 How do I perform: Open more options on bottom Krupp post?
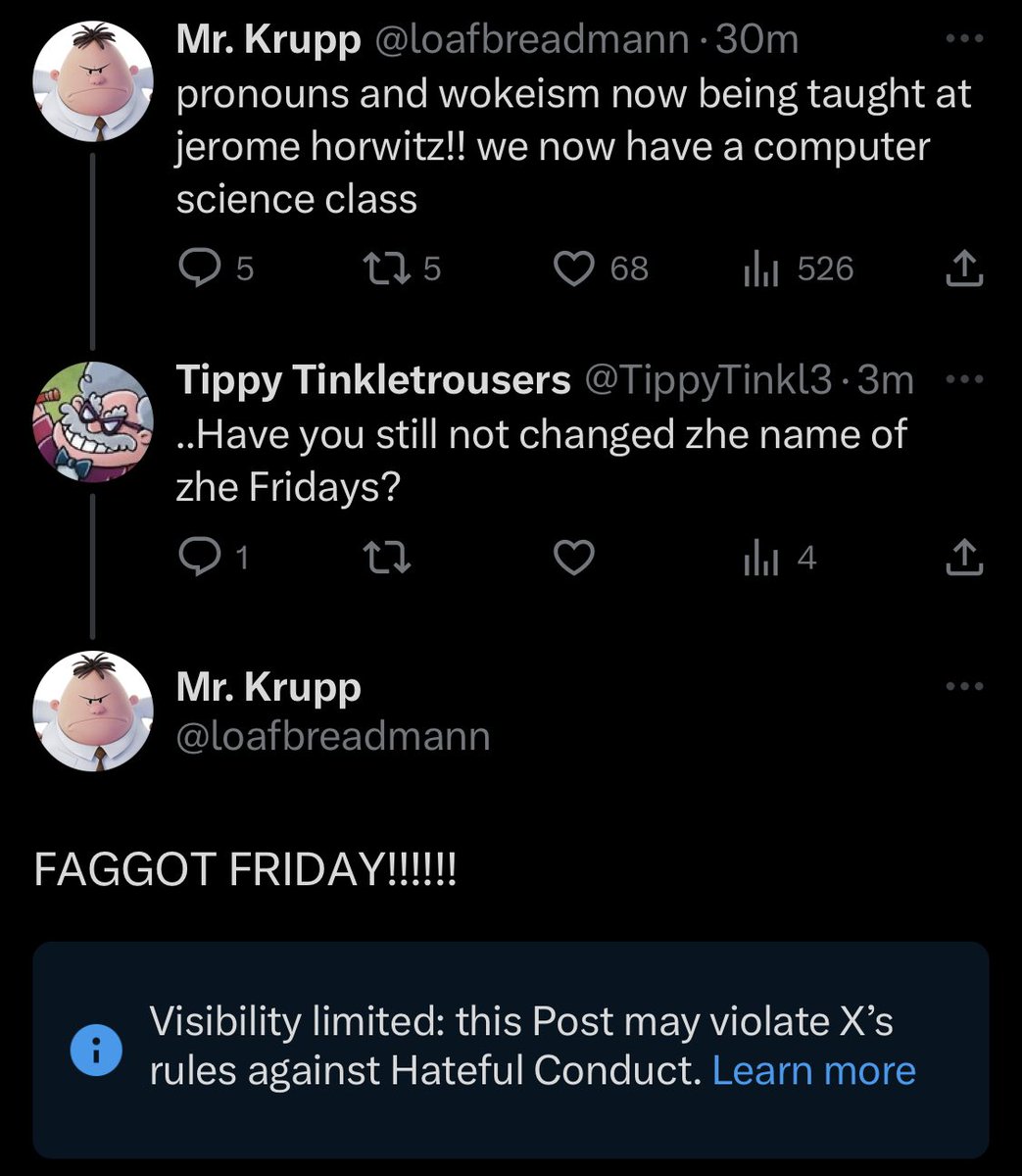963,686
